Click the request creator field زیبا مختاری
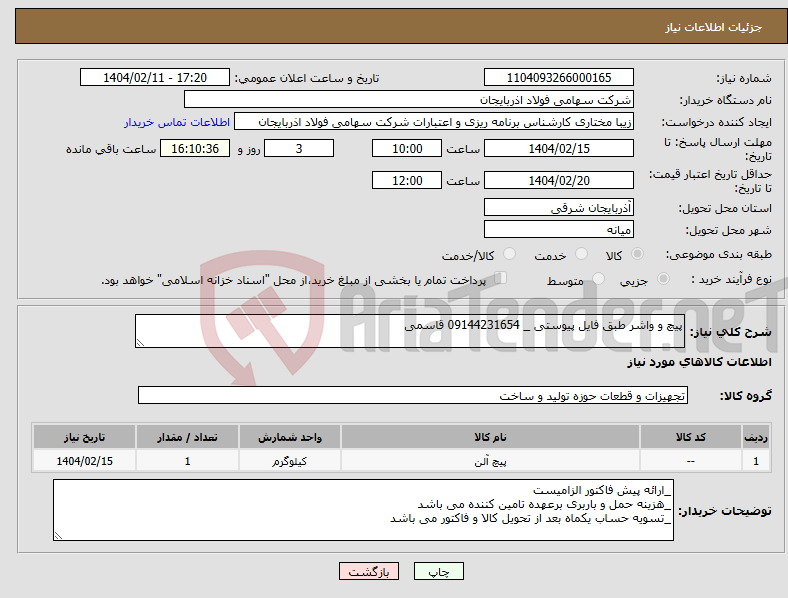Viewport: 788px width, 598px height. 434,122
